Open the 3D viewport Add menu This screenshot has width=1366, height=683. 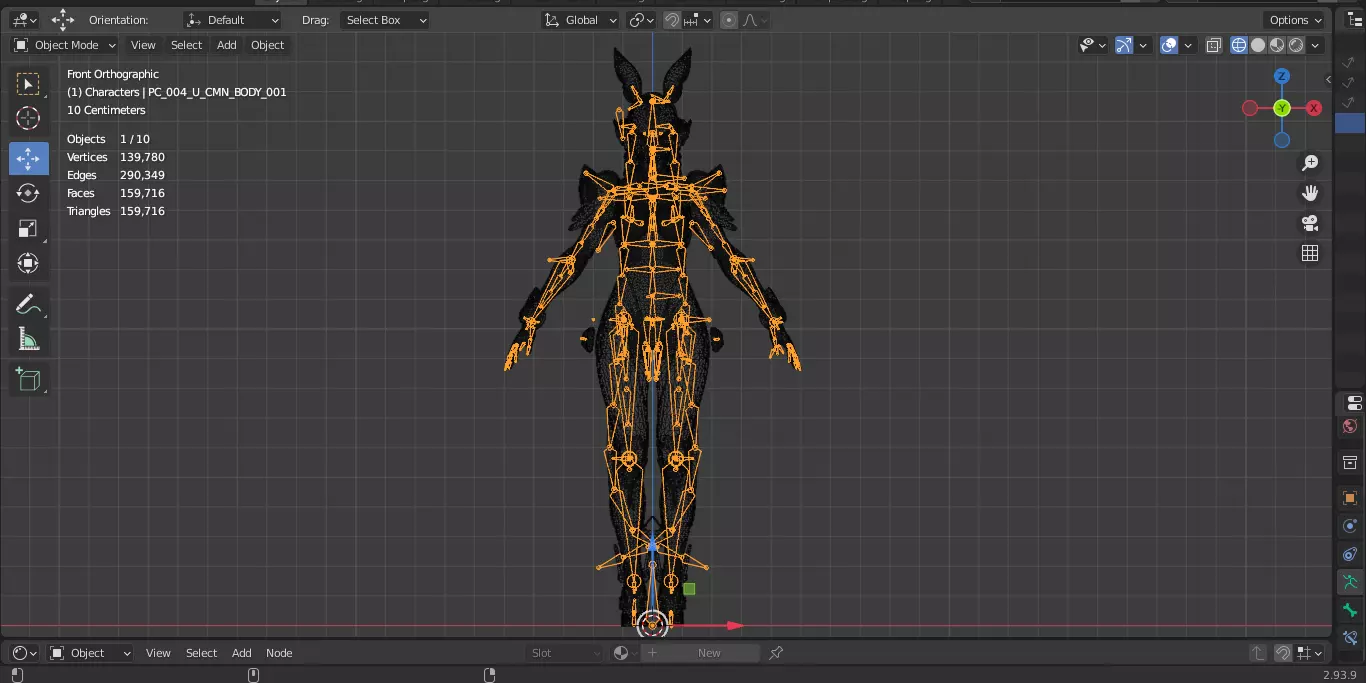227,45
